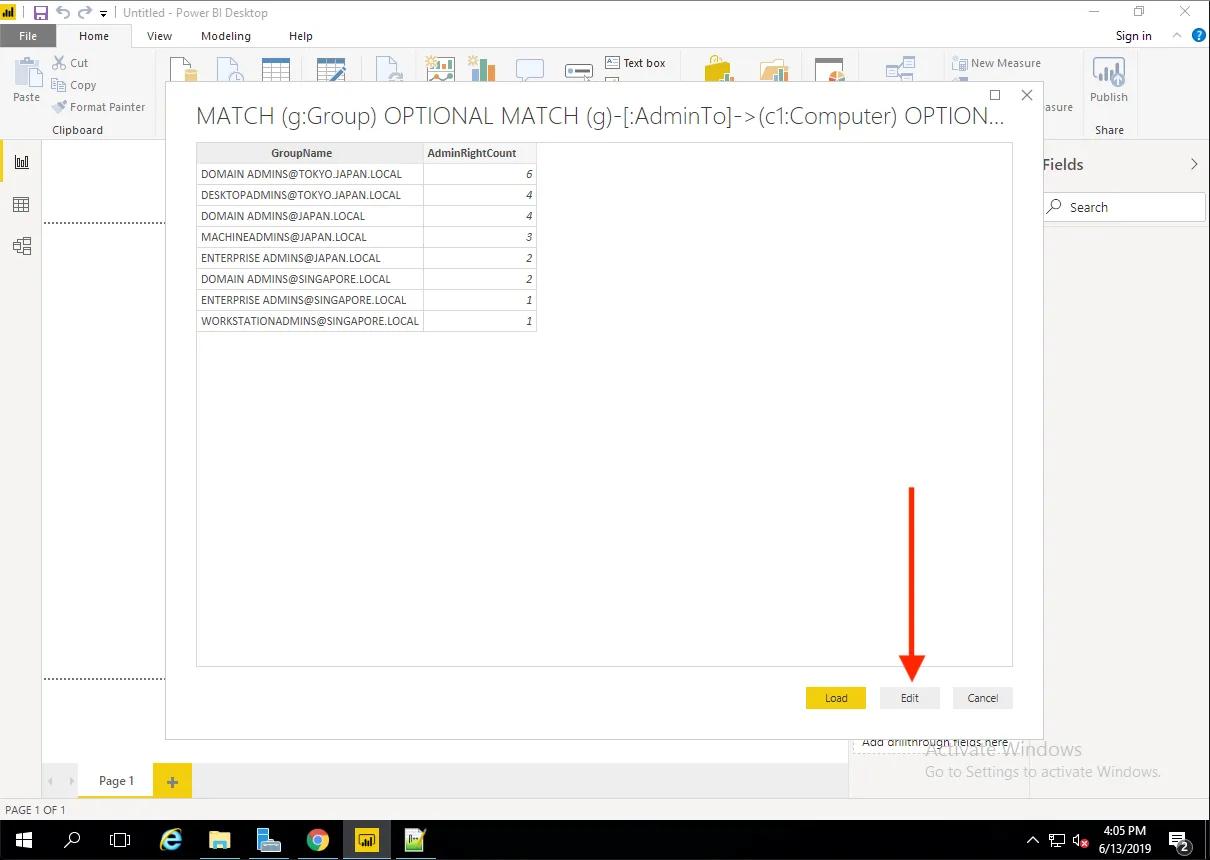Select the Page 1 tab
1210x860 pixels.
click(116, 781)
